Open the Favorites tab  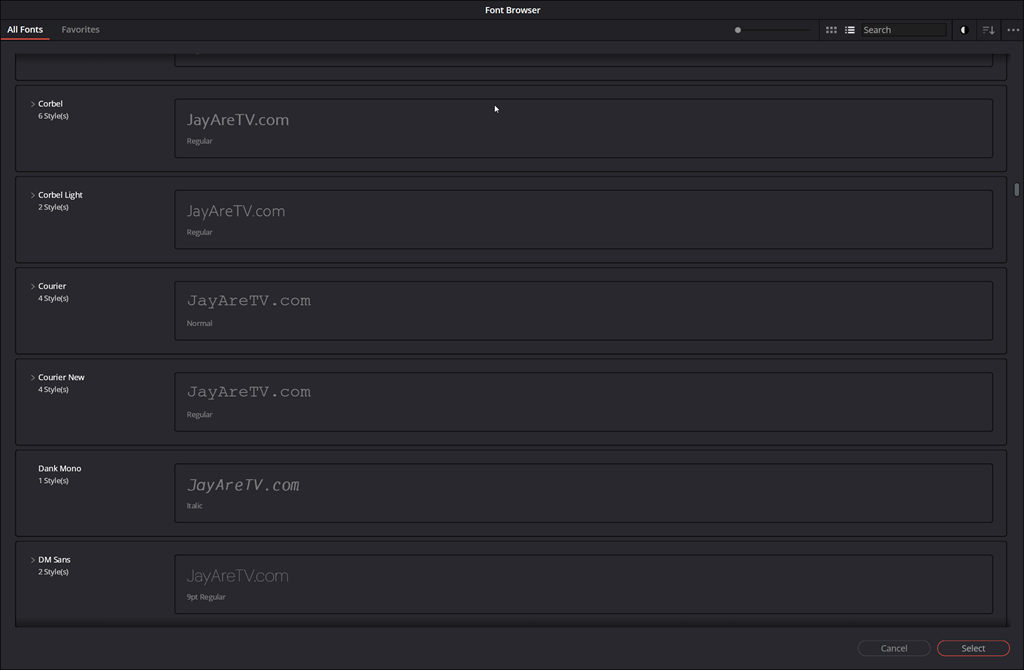coord(80,30)
